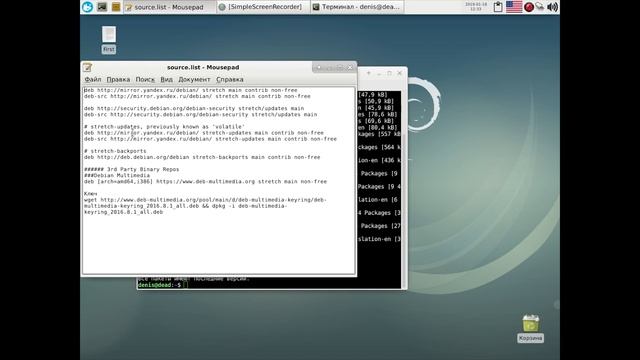The image size is (640, 360).
Task: Open the clipboard manager tray icon
Action: (x=498, y=7)
